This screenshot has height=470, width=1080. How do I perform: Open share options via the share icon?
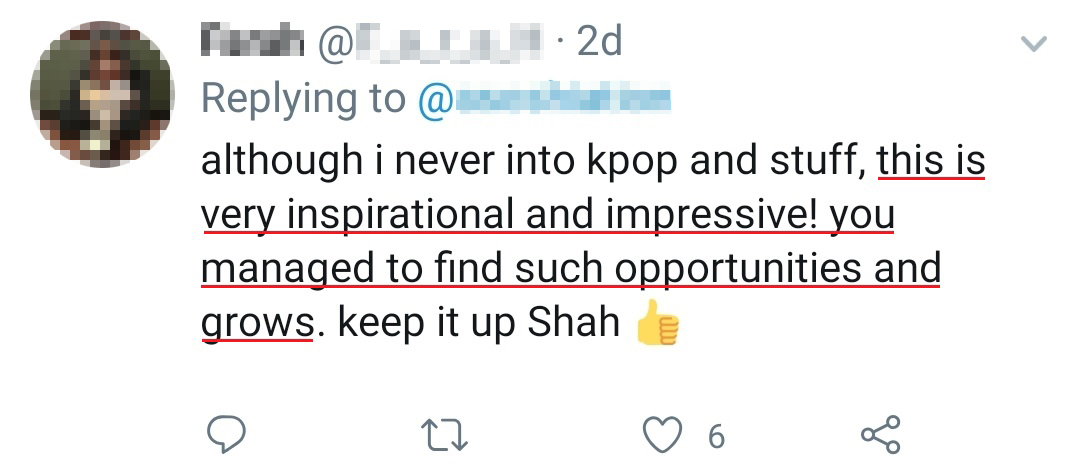click(x=880, y=435)
